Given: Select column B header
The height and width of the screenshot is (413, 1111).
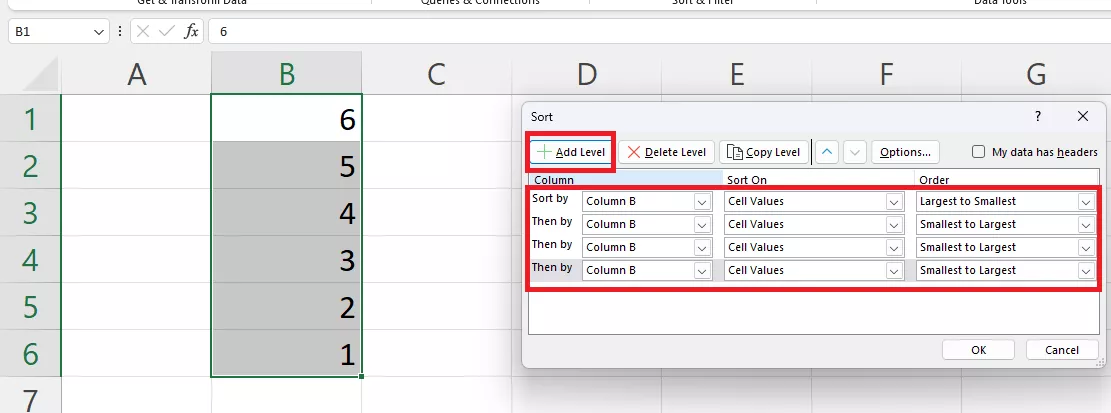Looking at the screenshot, I should click(x=286, y=74).
